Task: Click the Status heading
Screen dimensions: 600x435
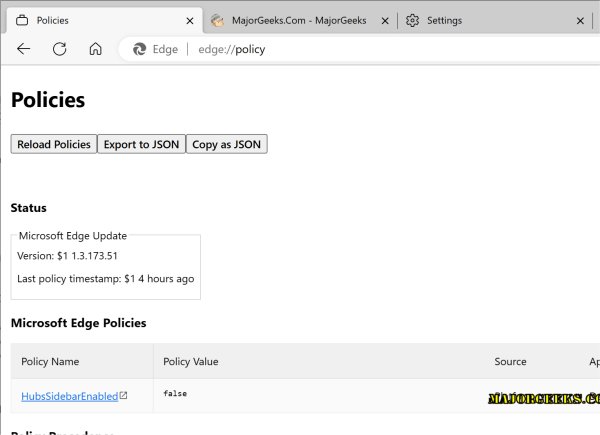Action: (29, 208)
